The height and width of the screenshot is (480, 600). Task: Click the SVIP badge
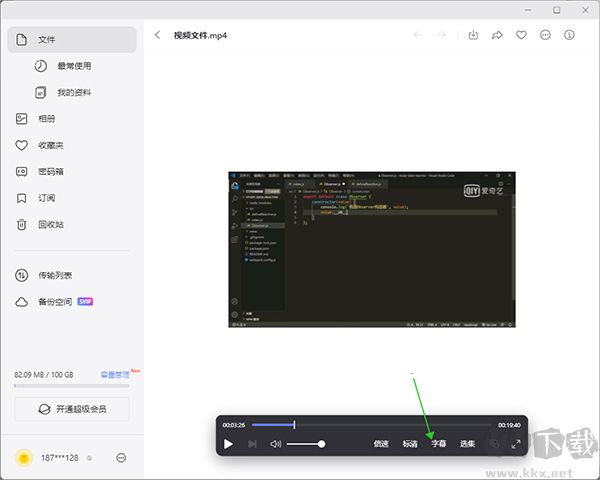point(85,302)
